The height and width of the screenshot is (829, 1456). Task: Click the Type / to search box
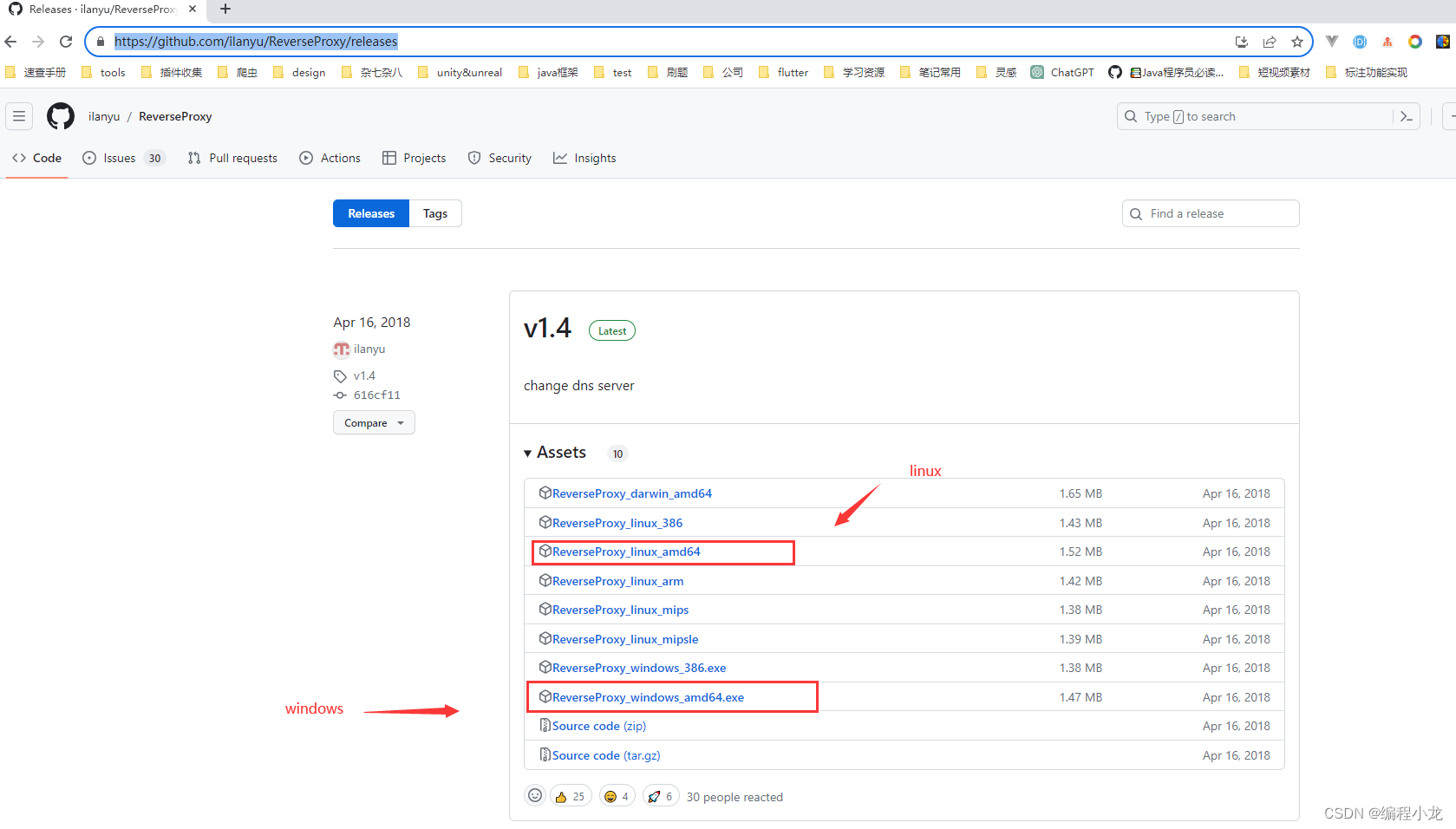1256,116
